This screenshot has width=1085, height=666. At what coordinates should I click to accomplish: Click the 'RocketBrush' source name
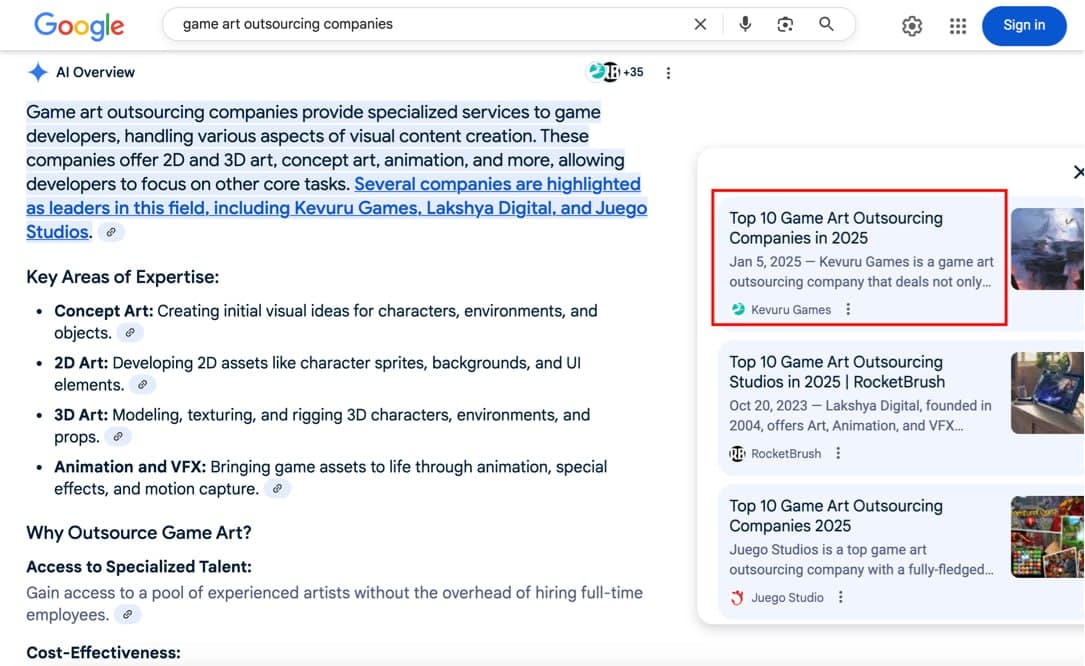(x=786, y=453)
